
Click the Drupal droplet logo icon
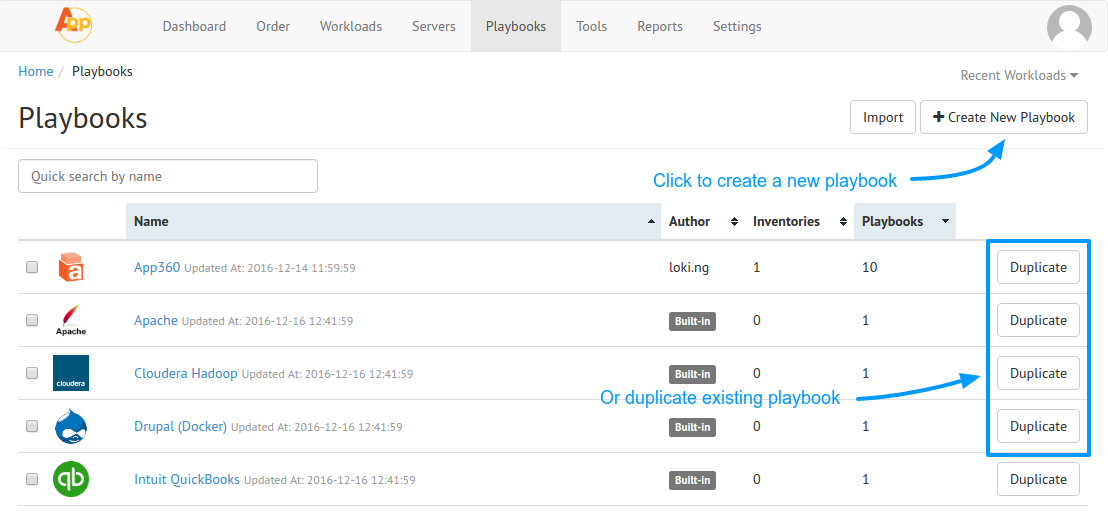click(x=71, y=427)
